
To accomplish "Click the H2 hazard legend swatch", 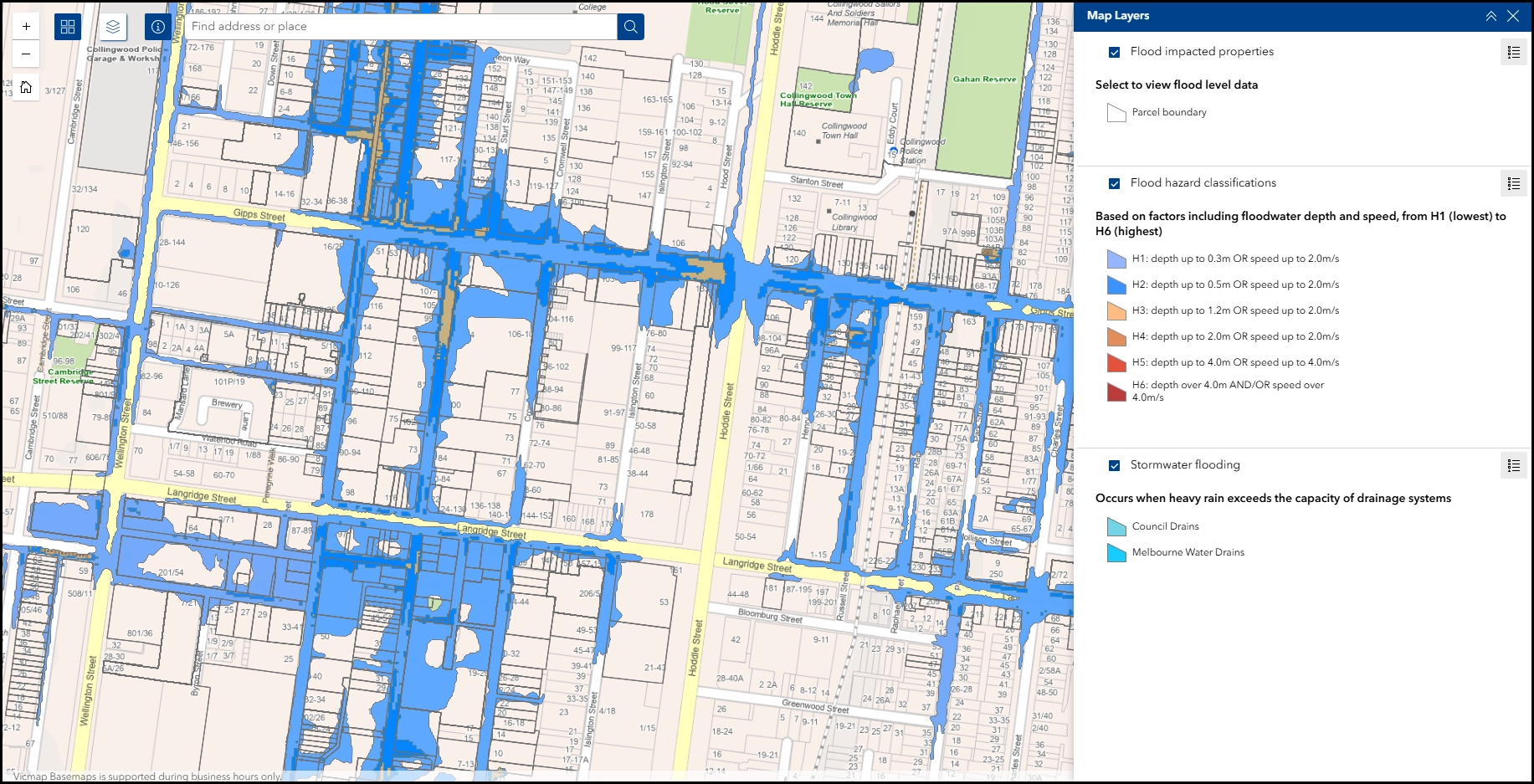I will click(x=1116, y=285).
